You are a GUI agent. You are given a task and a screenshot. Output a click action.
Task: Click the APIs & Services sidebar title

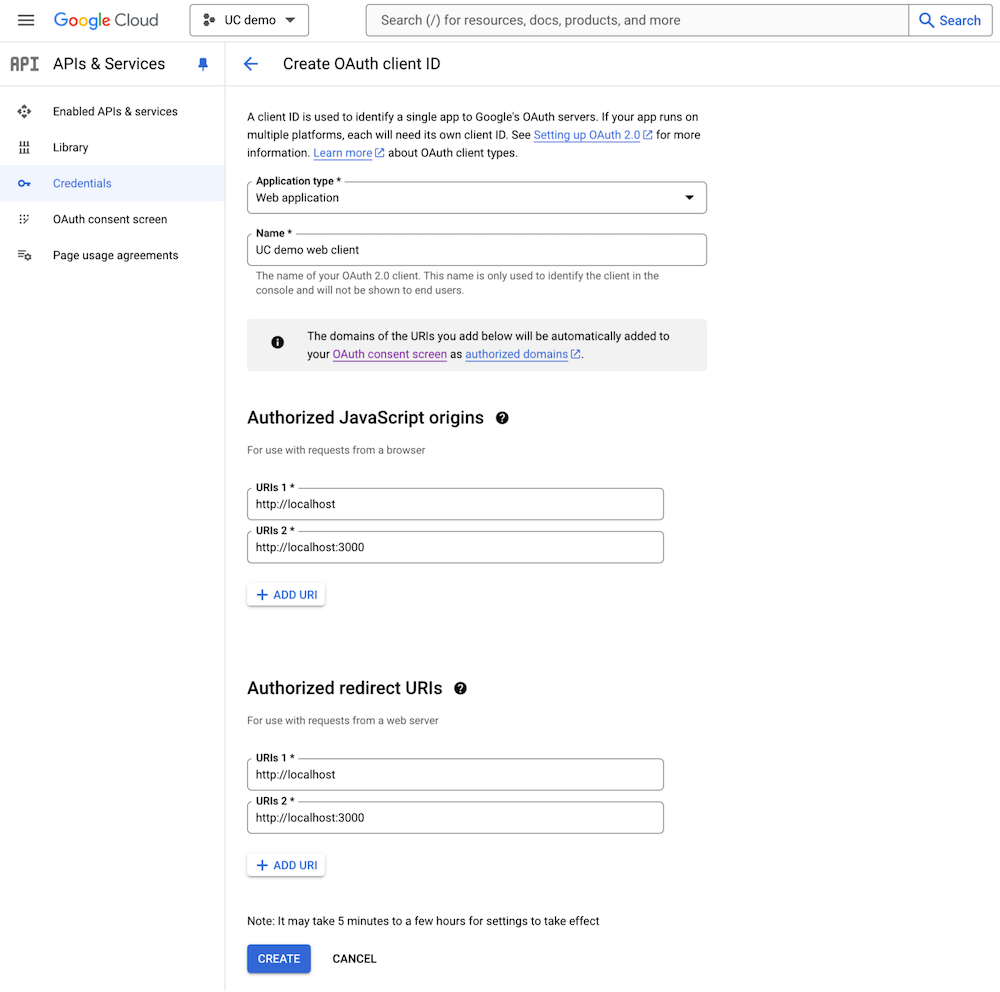[x=109, y=64]
